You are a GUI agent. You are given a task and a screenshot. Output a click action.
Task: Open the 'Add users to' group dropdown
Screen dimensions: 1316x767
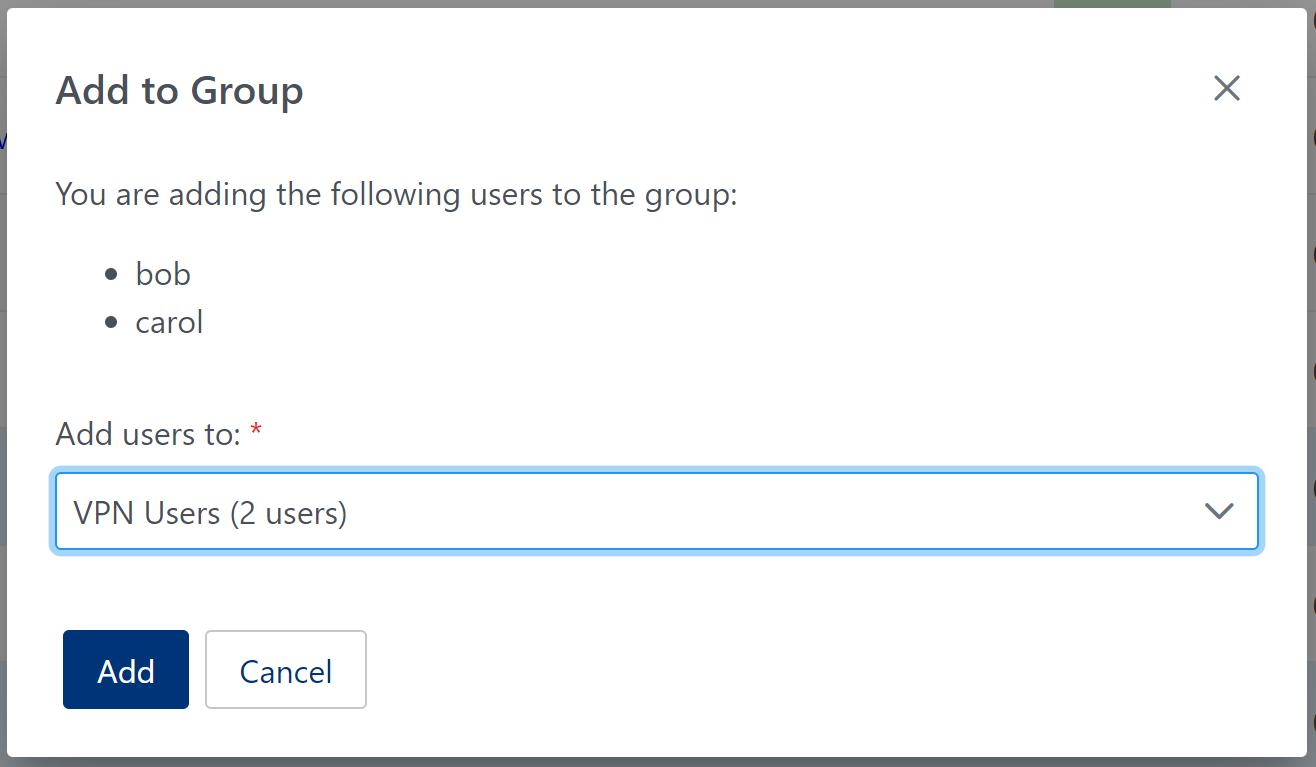tap(656, 511)
